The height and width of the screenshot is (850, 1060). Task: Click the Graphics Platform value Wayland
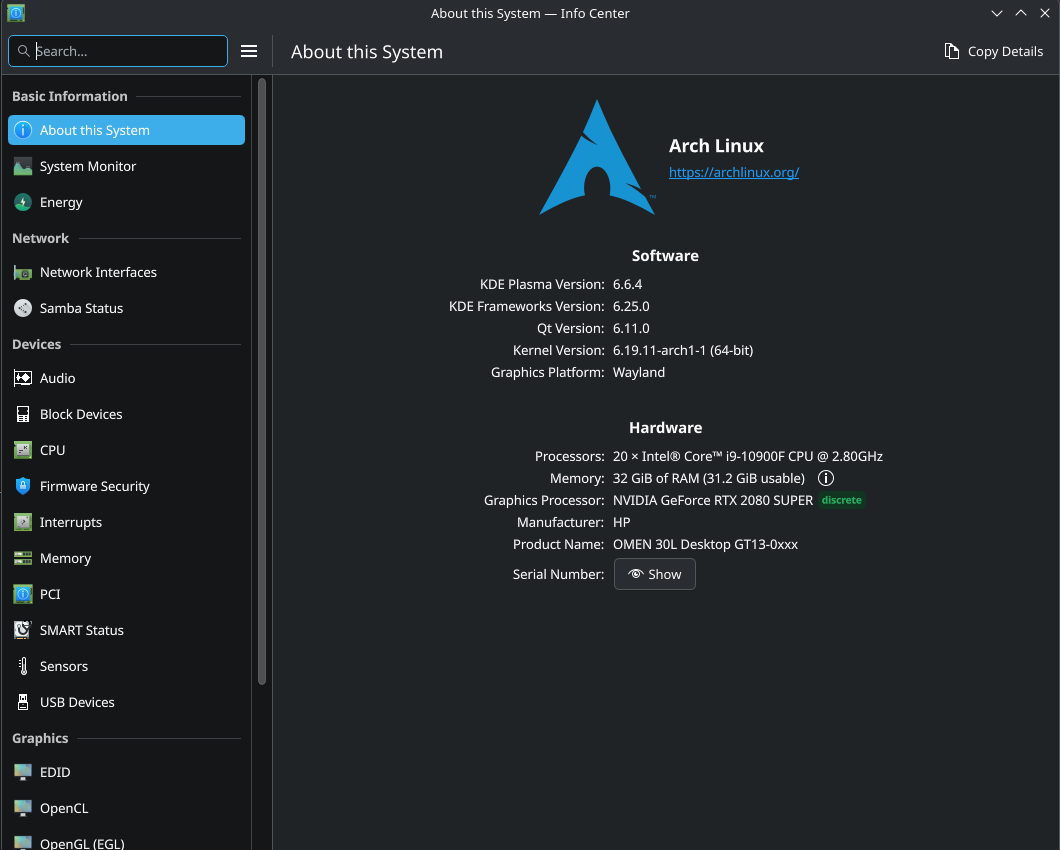click(639, 373)
